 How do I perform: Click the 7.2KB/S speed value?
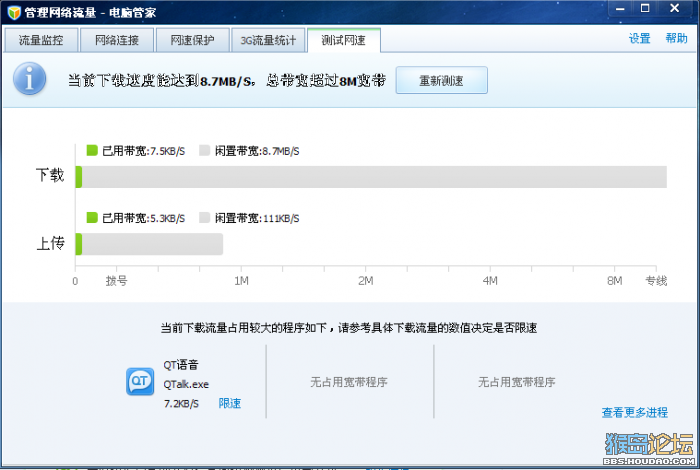coord(181,403)
